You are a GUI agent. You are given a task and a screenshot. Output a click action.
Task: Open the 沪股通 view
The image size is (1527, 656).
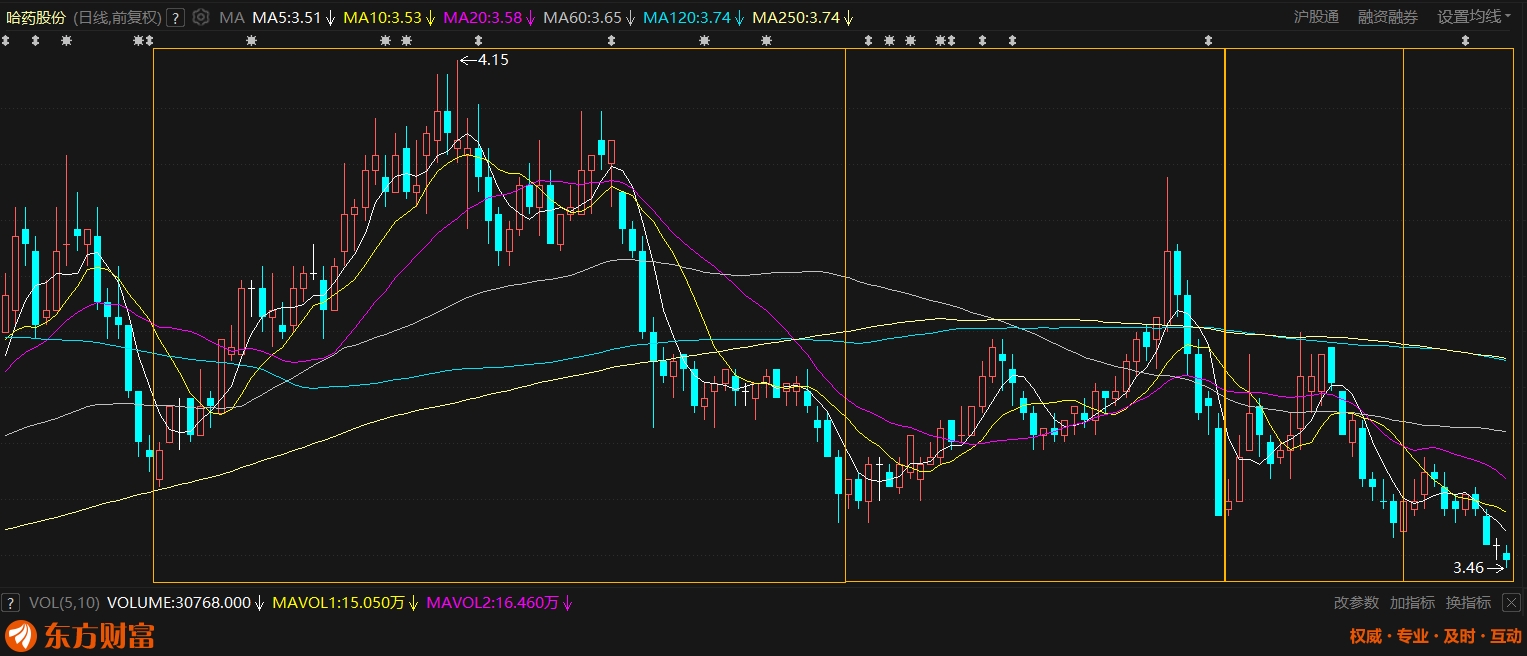tap(1316, 17)
